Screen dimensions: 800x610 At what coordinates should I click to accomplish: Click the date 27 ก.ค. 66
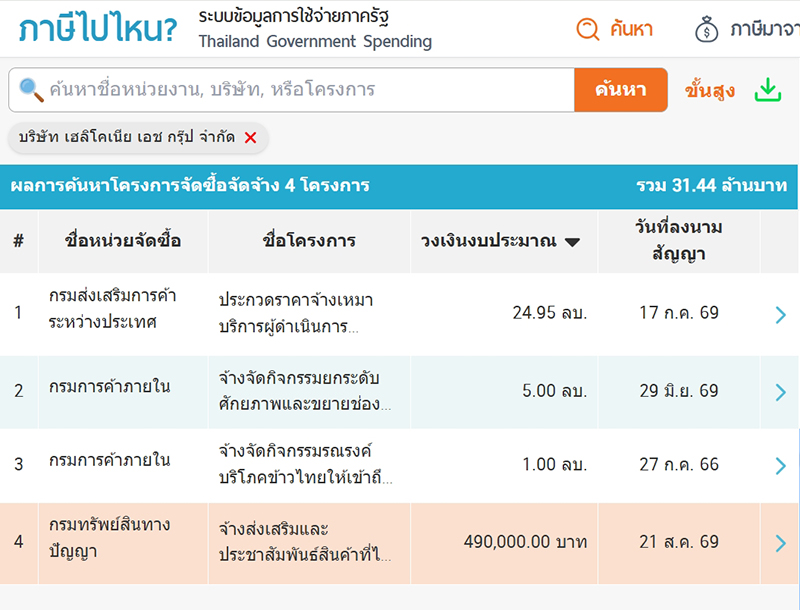[x=679, y=465]
